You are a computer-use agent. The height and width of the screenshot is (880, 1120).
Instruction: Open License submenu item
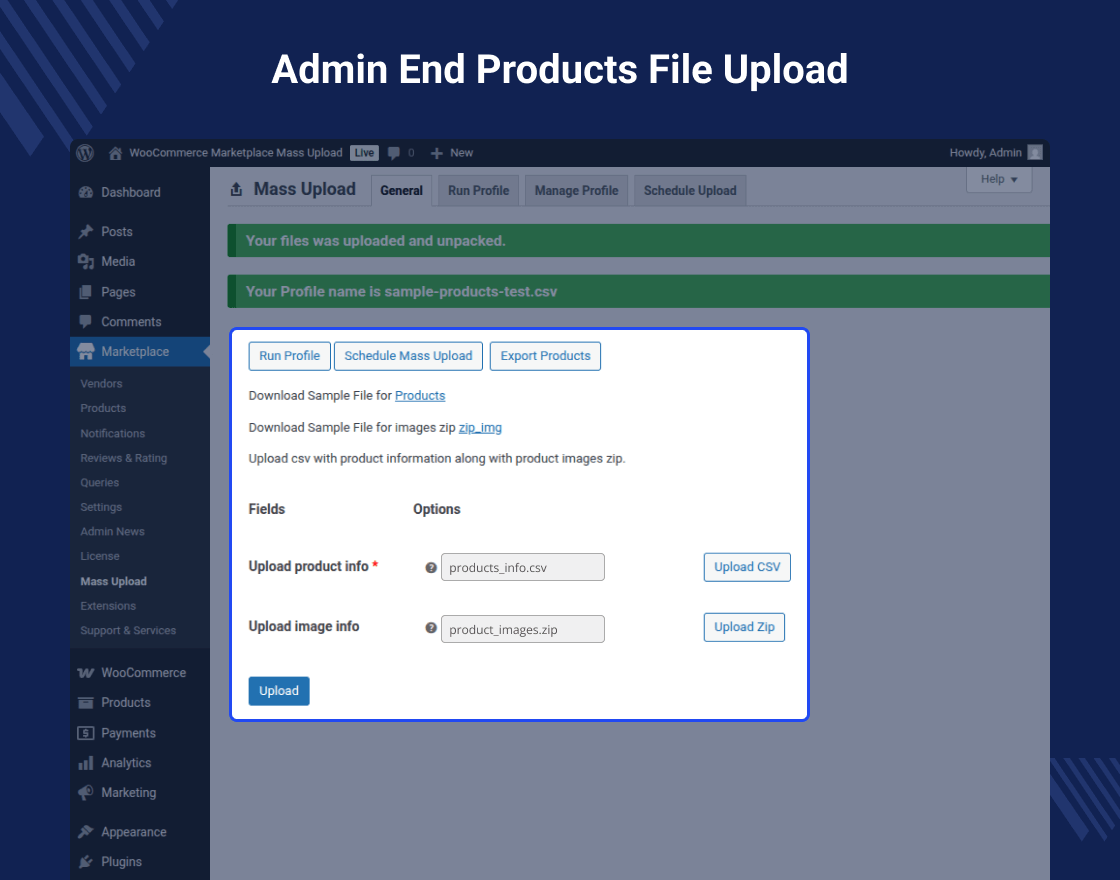tap(99, 556)
